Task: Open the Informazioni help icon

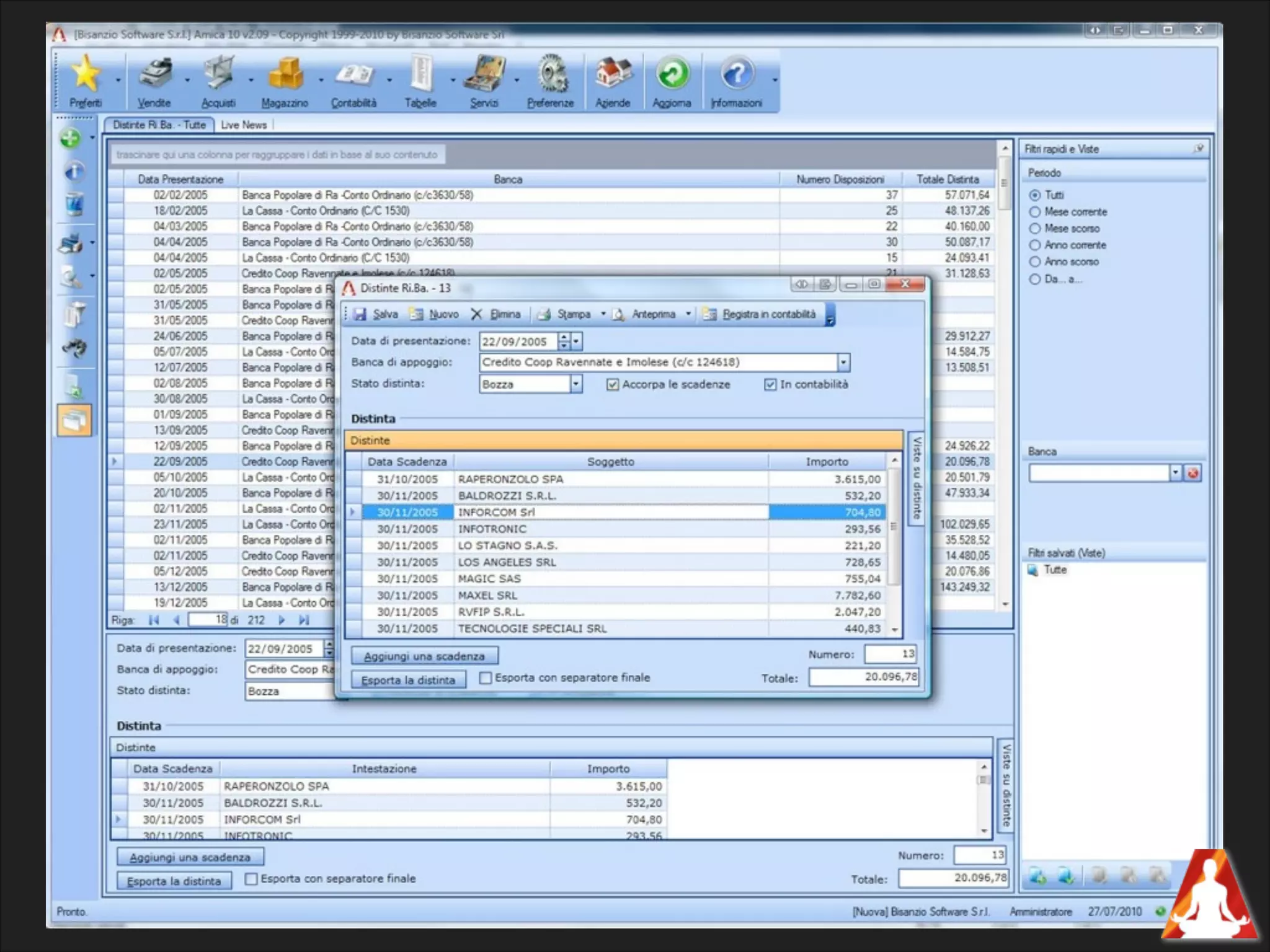Action: click(737, 74)
